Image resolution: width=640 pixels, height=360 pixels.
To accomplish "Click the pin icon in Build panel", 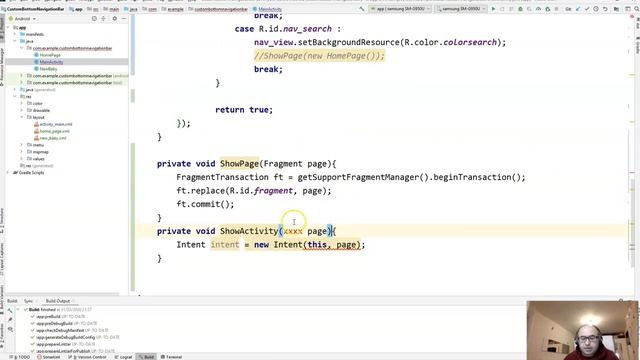I will click(10, 320).
